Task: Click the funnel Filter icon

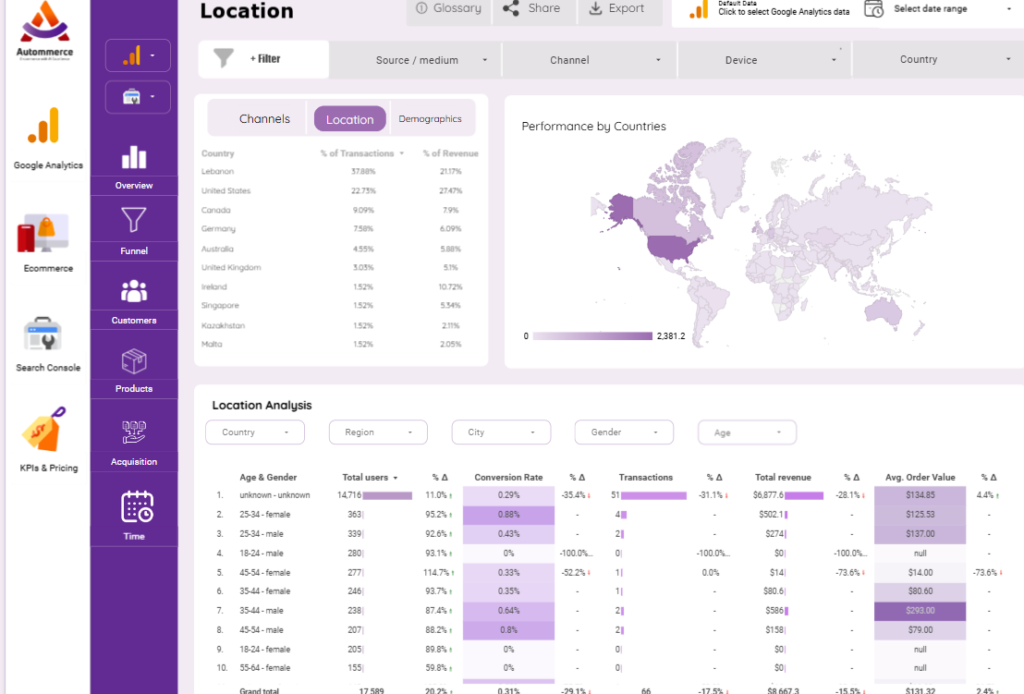Action: (223, 59)
